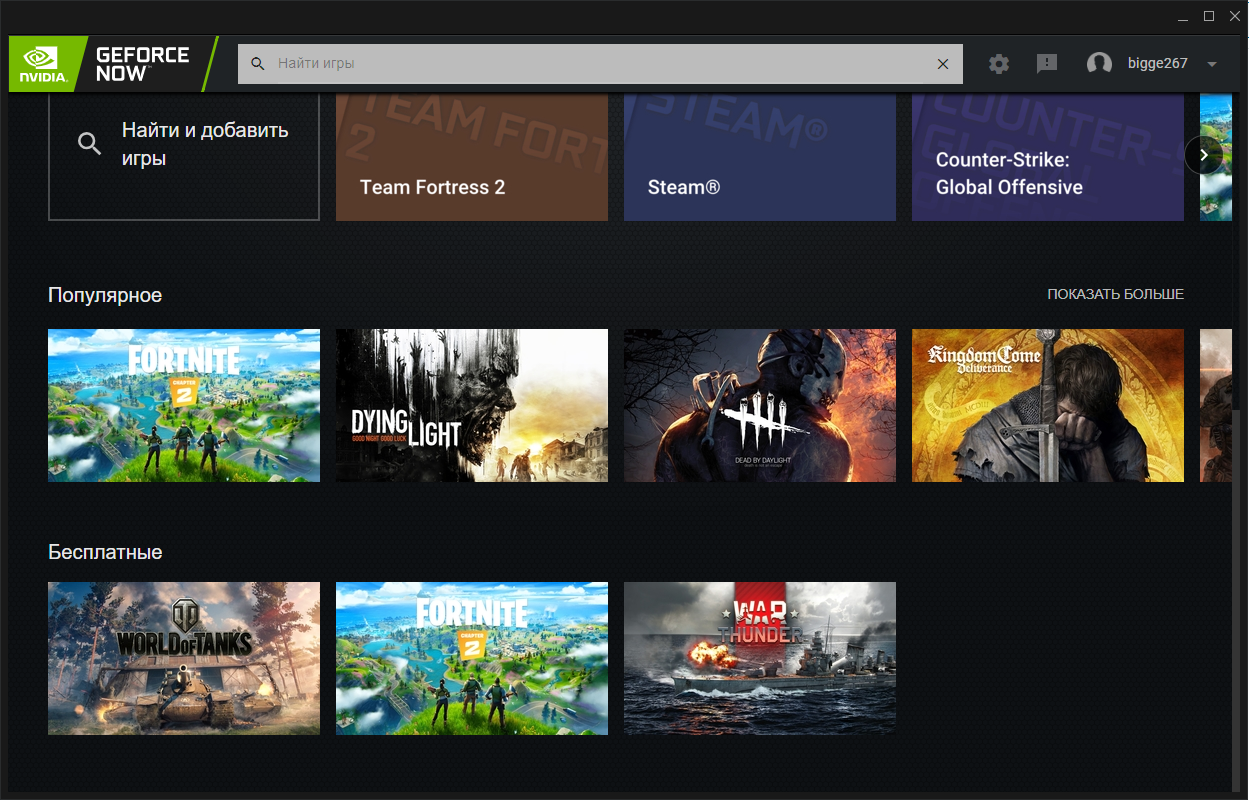Click the bigge267 username

click(1157, 63)
